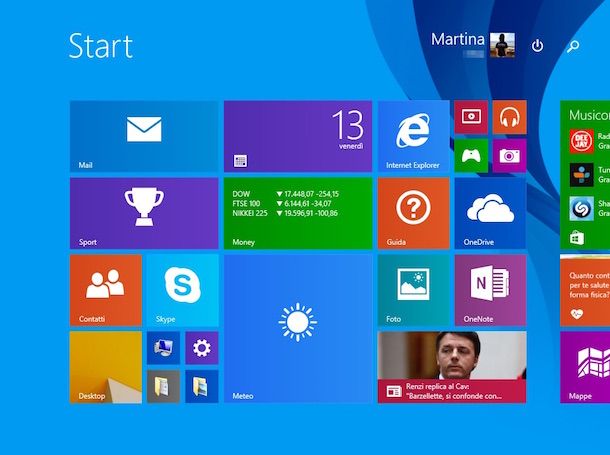Image resolution: width=610 pixels, height=455 pixels.
Task: Open the Meteo weather tile
Action: pyautogui.click(x=298, y=329)
